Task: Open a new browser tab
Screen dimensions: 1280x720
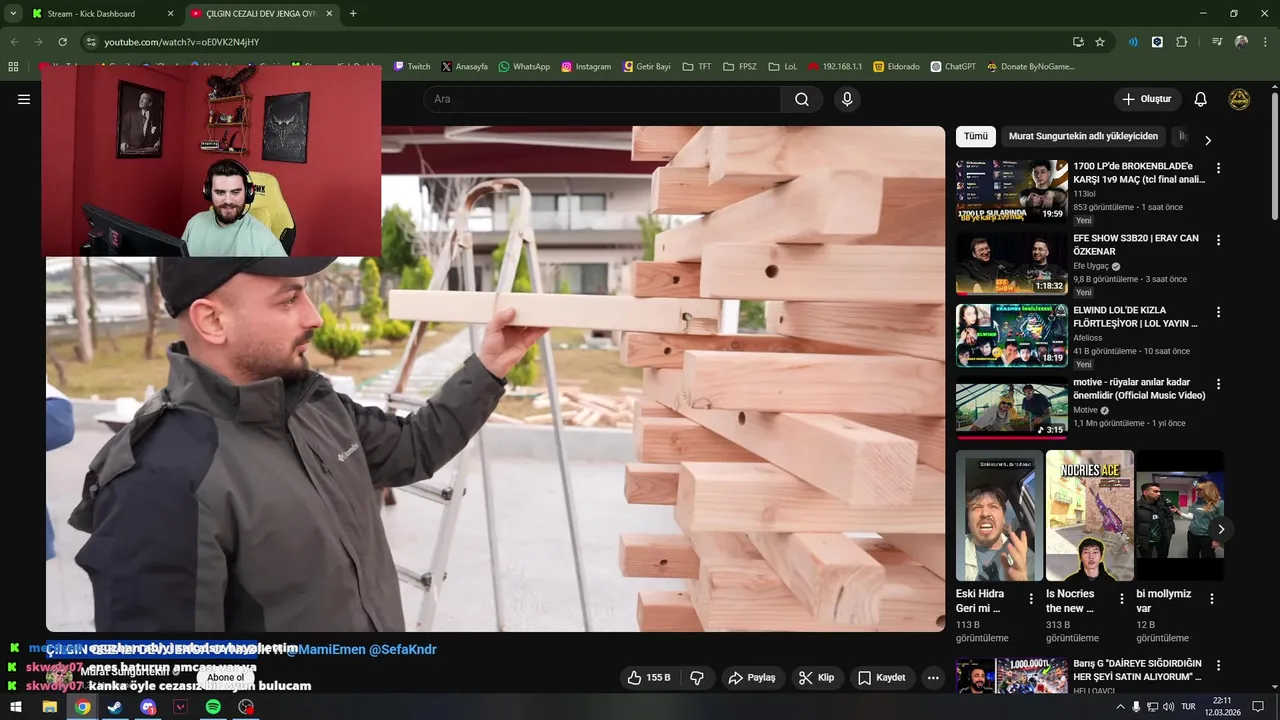Action: [x=353, y=14]
